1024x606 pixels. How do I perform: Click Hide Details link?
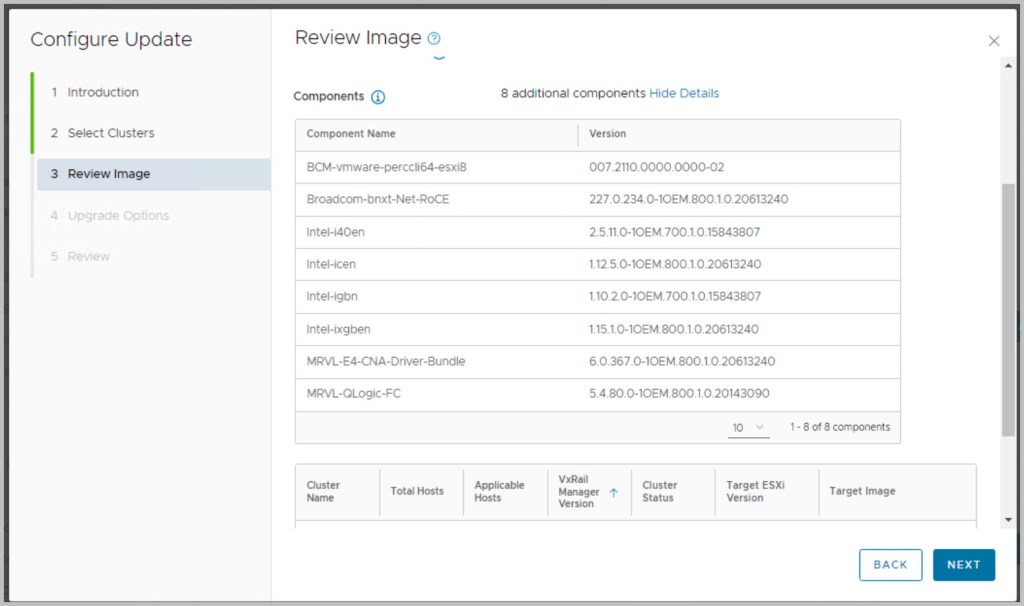[684, 93]
